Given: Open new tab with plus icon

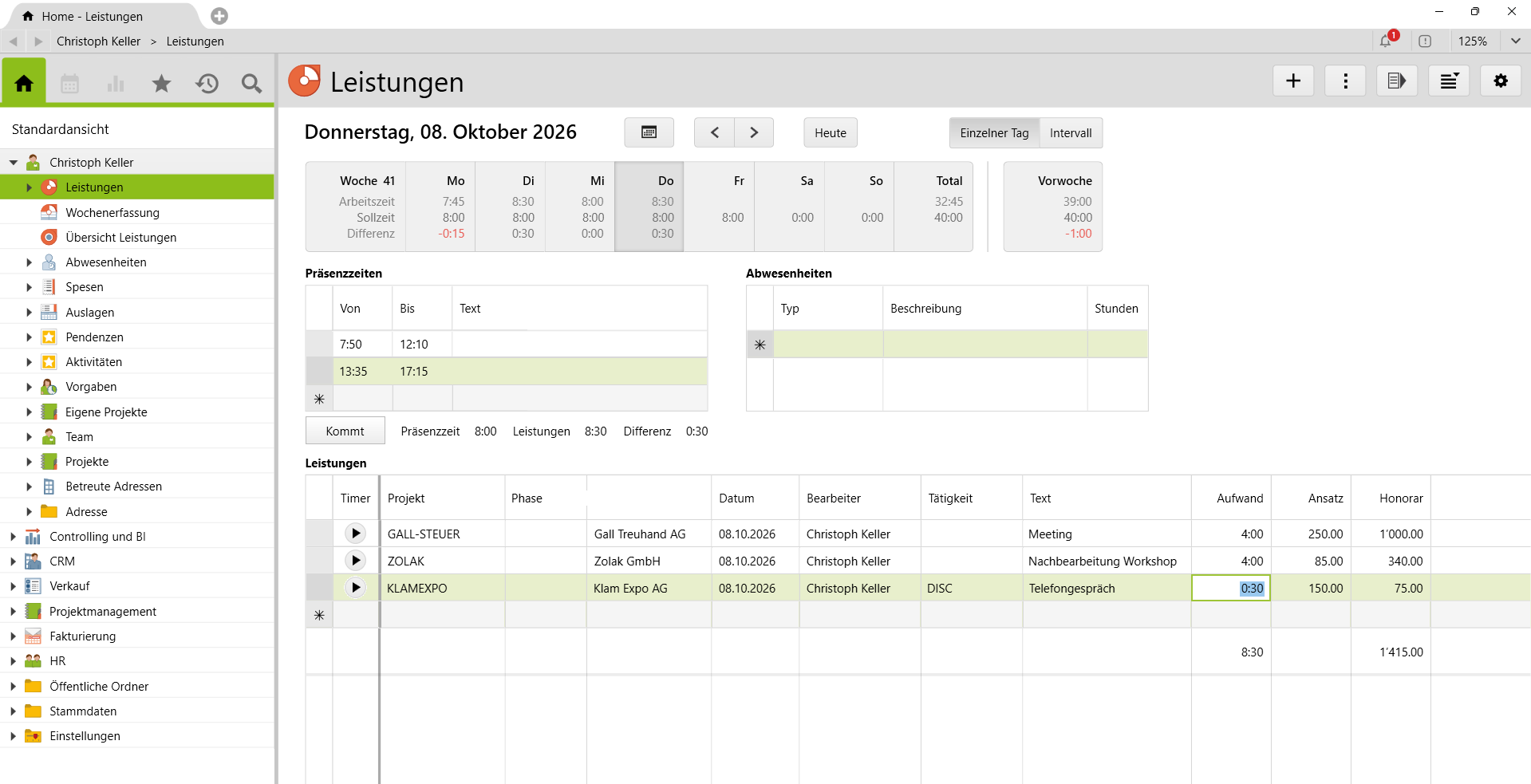Looking at the screenshot, I should point(219,16).
